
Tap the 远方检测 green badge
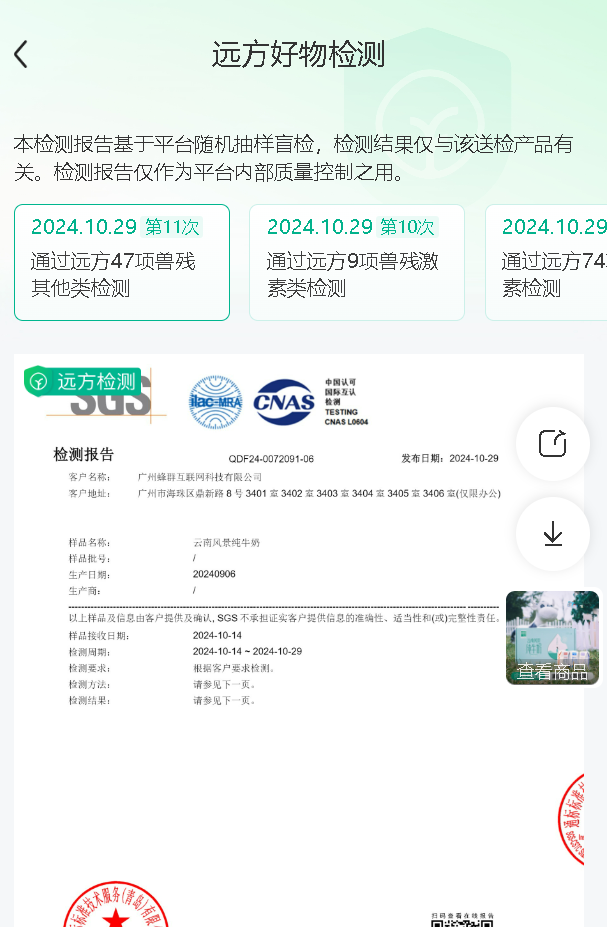pyautogui.click(x=83, y=381)
